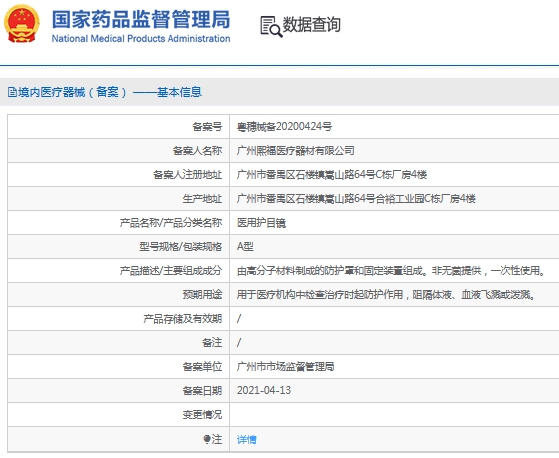Click the 备注 row label
The height and width of the screenshot is (458, 559).
212,343
